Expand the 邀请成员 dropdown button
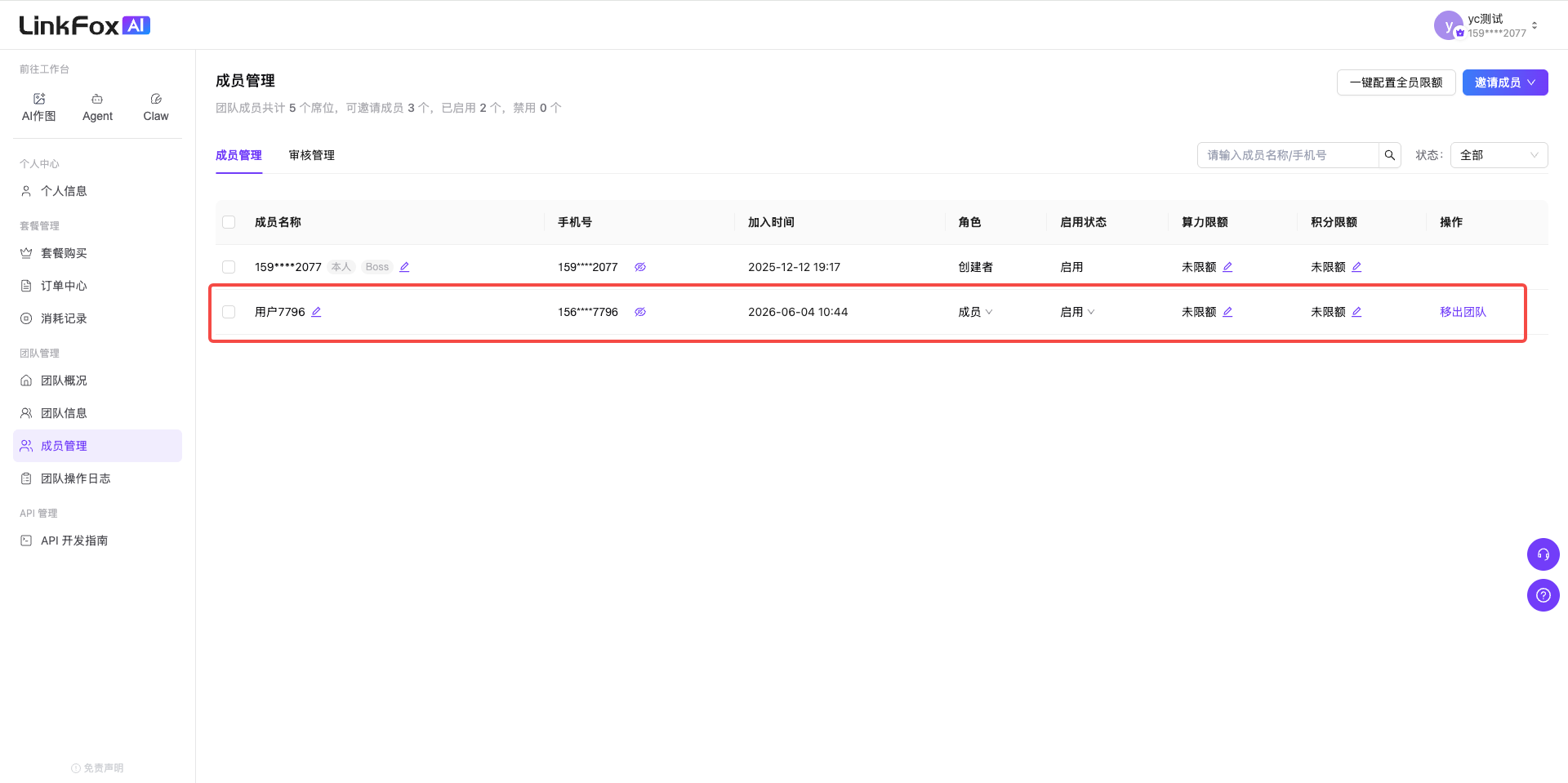This screenshot has height=783, width=1568. (1505, 82)
